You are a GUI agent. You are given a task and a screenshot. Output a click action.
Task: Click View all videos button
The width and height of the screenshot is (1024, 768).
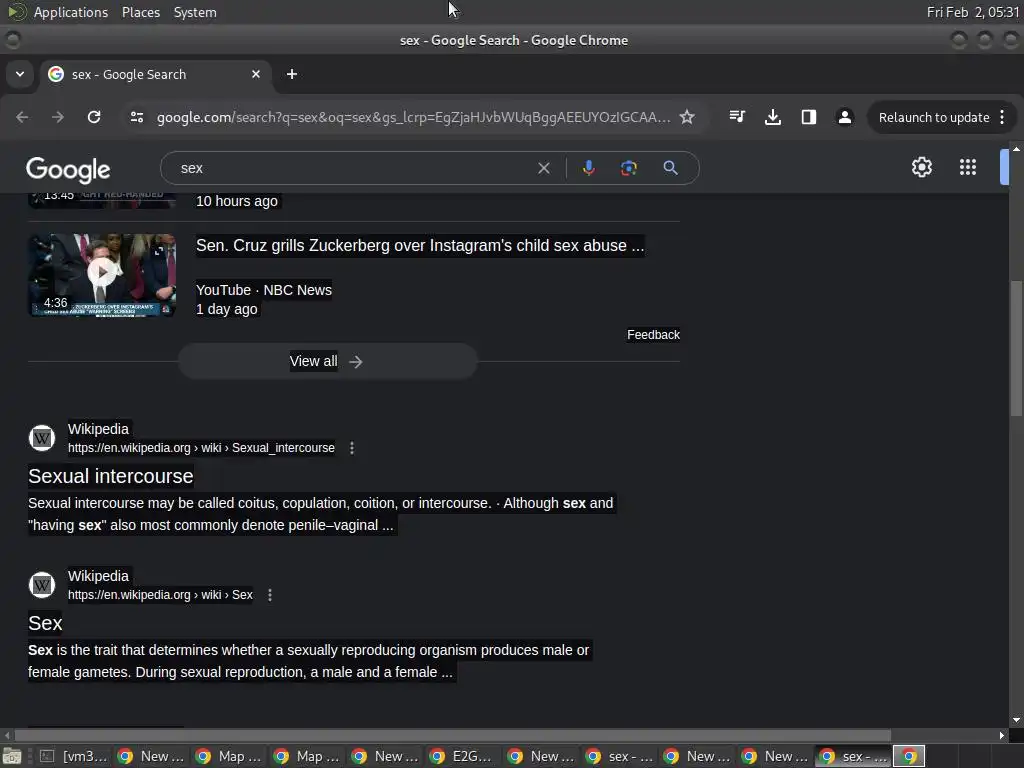point(327,362)
